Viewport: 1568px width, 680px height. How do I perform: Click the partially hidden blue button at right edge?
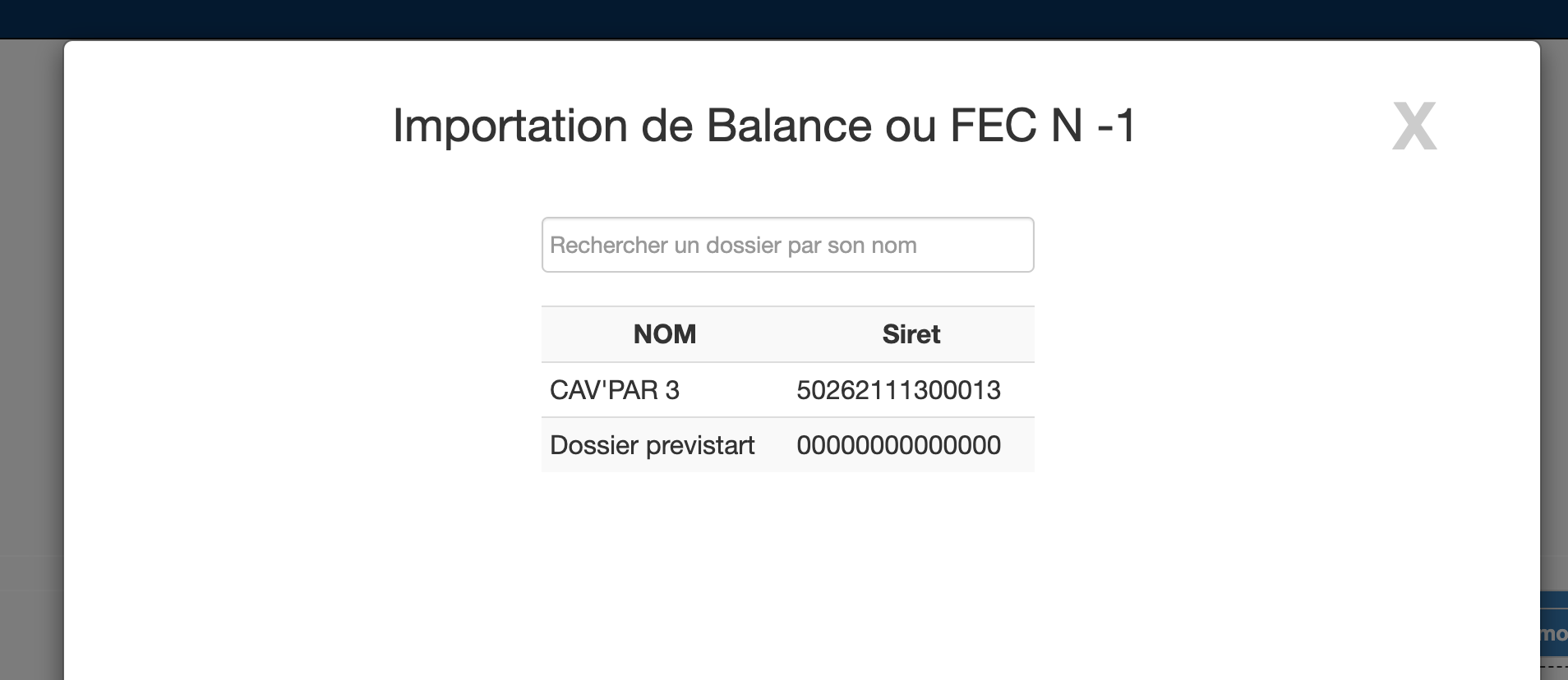[x=1553, y=633]
